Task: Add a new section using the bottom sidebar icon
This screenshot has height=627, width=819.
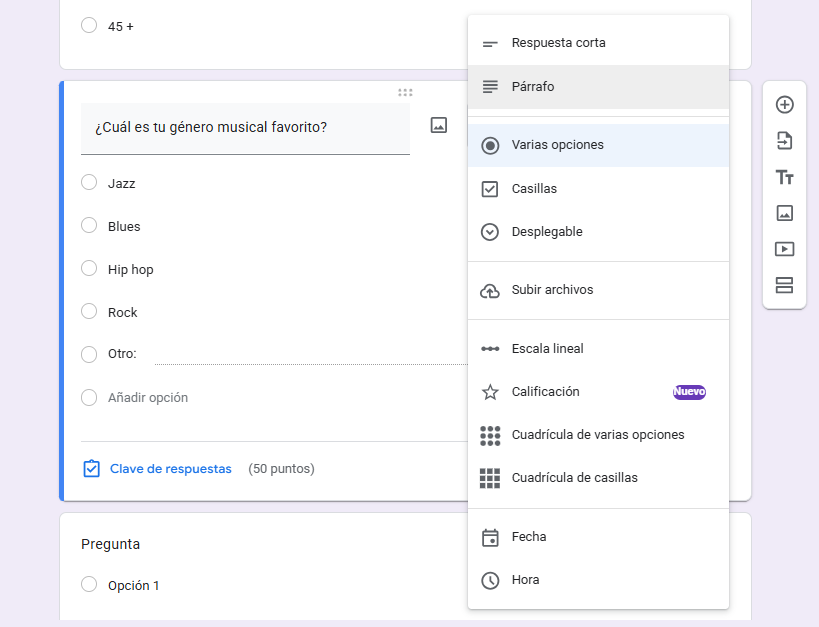Action: pos(785,284)
